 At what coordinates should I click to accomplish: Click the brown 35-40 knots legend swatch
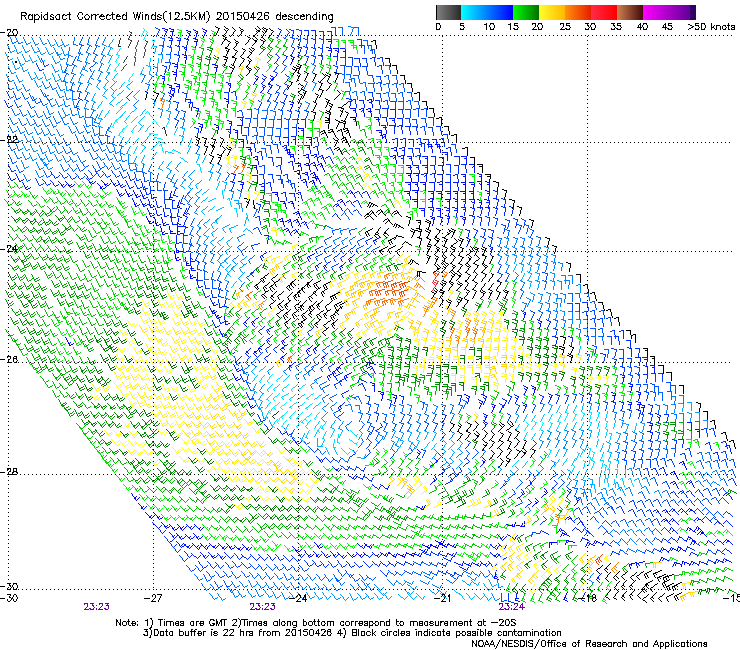pyautogui.click(x=630, y=12)
